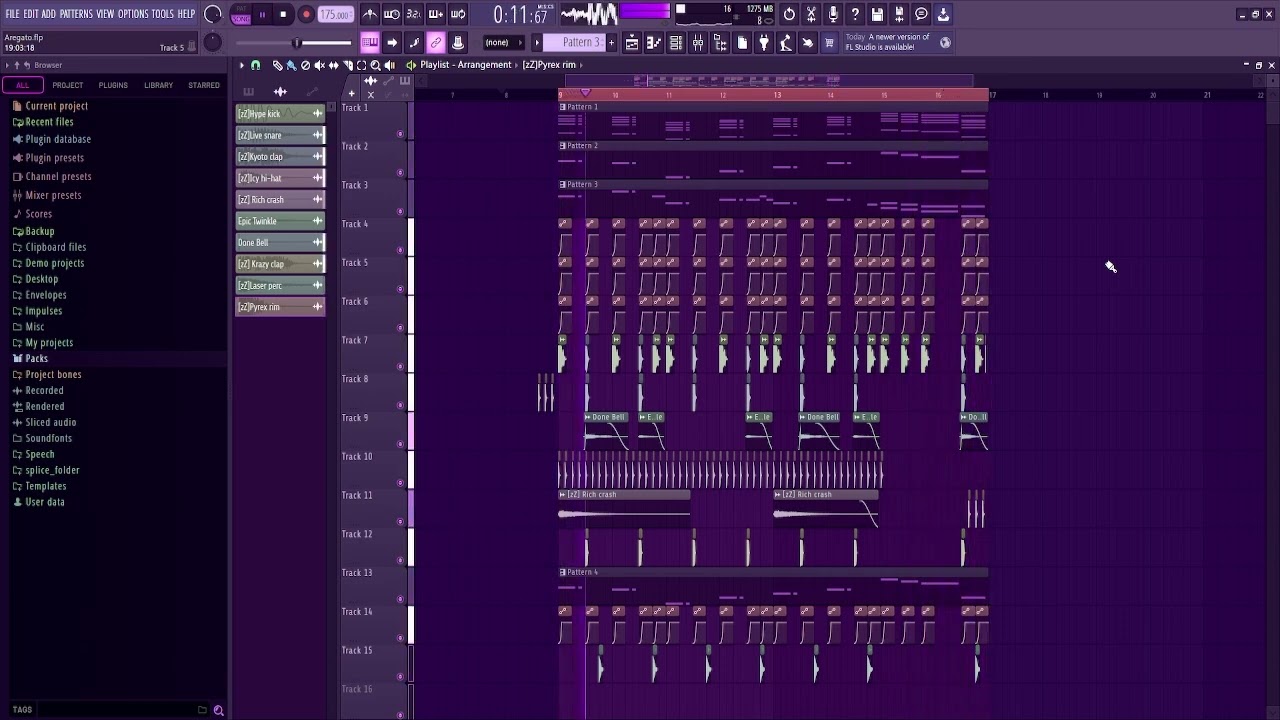Open the mixer view
Viewport: 1280px width, 720px height.
[x=698, y=42]
